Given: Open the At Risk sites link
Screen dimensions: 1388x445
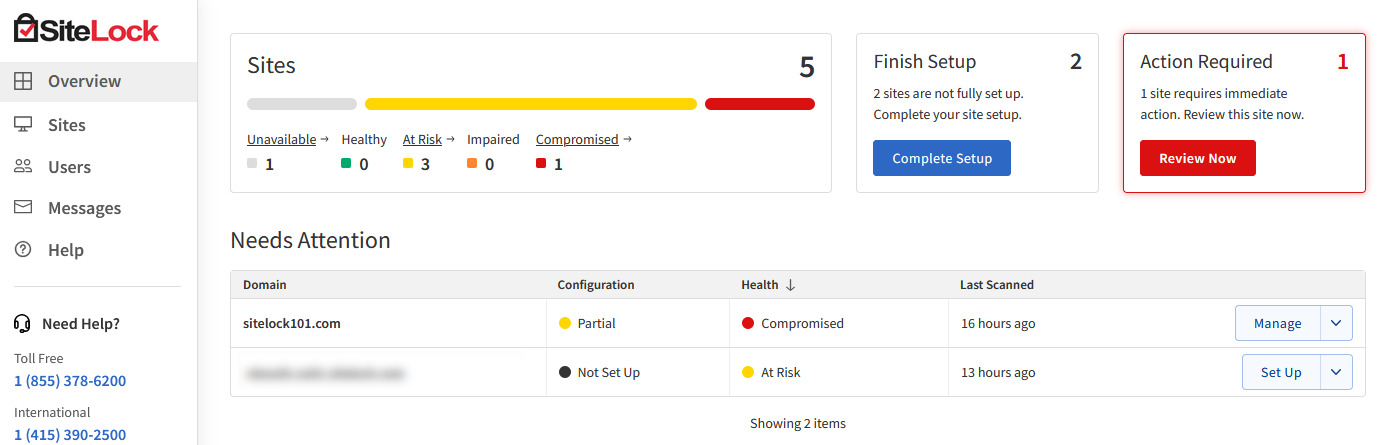Looking at the screenshot, I should (422, 140).
